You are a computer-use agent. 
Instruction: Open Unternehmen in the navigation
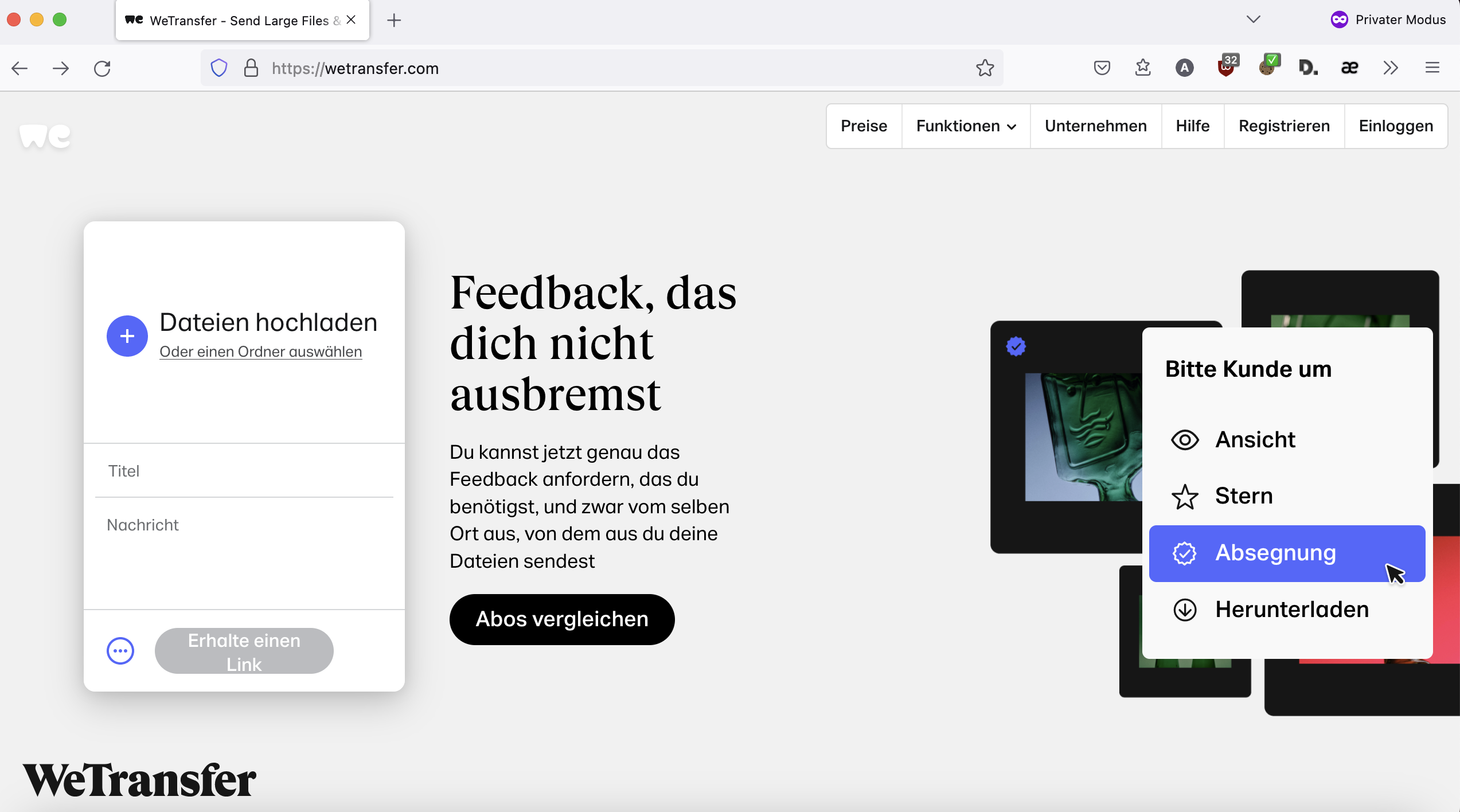(x=1095, y=126)
